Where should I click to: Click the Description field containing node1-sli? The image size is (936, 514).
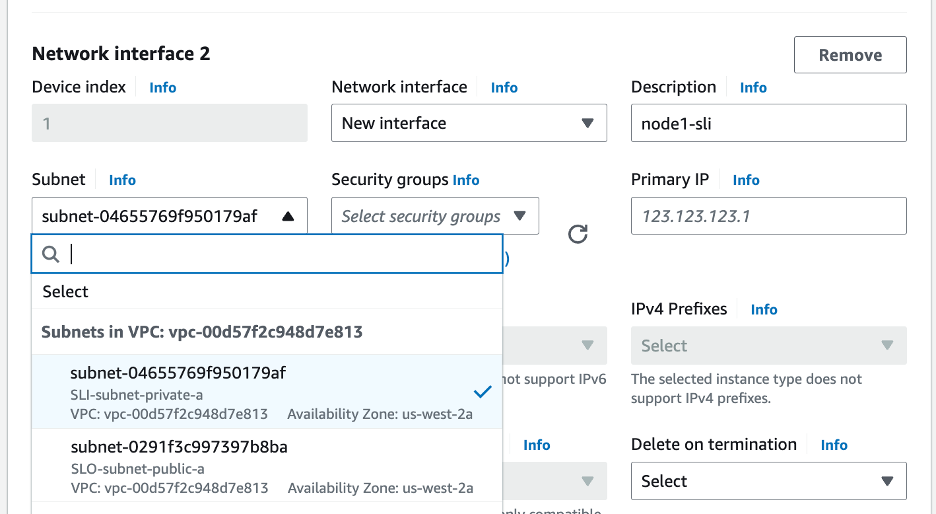[768, 123]
